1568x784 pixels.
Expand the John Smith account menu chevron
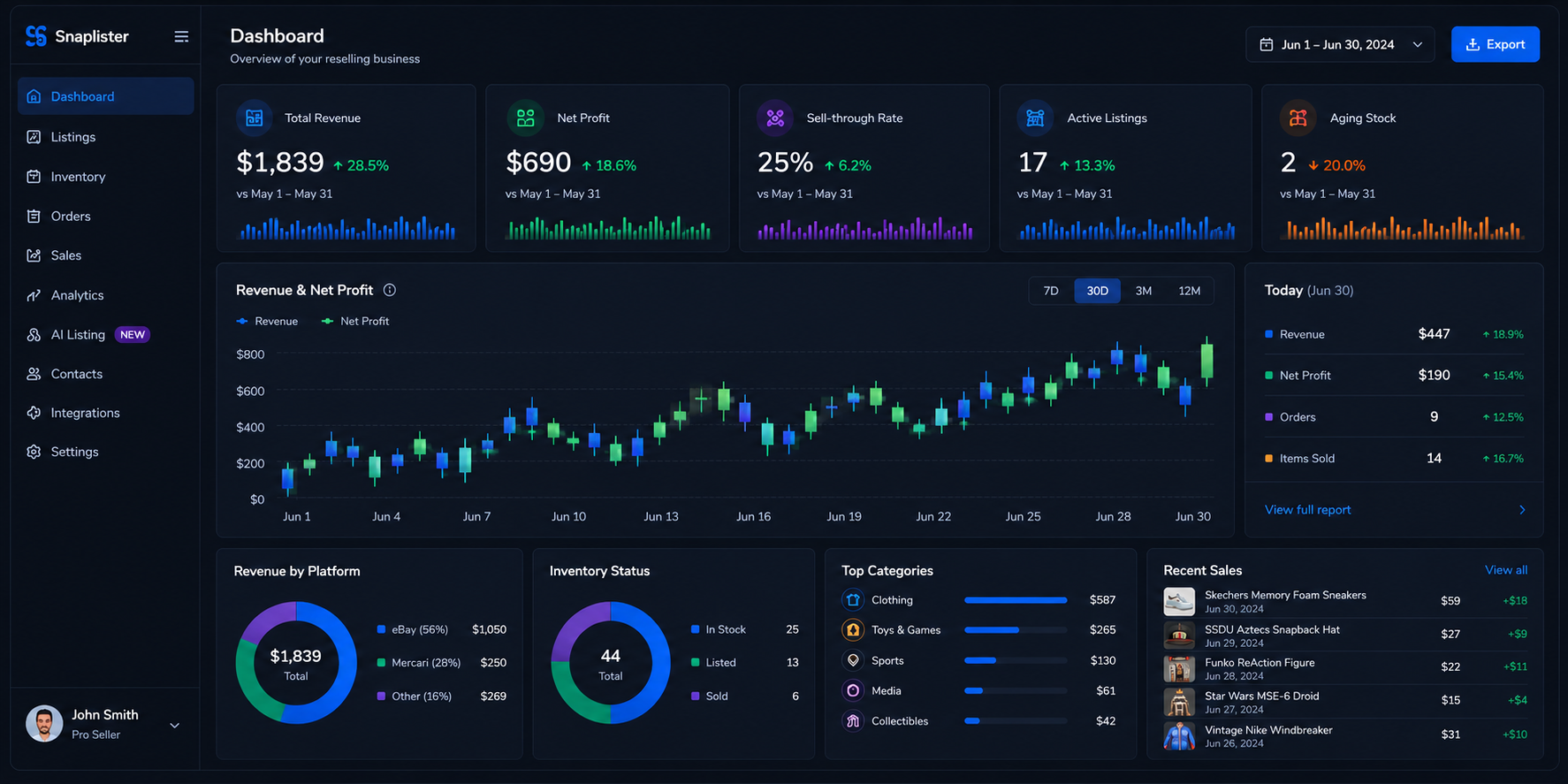pyautogui.click(x=175, y=726)
